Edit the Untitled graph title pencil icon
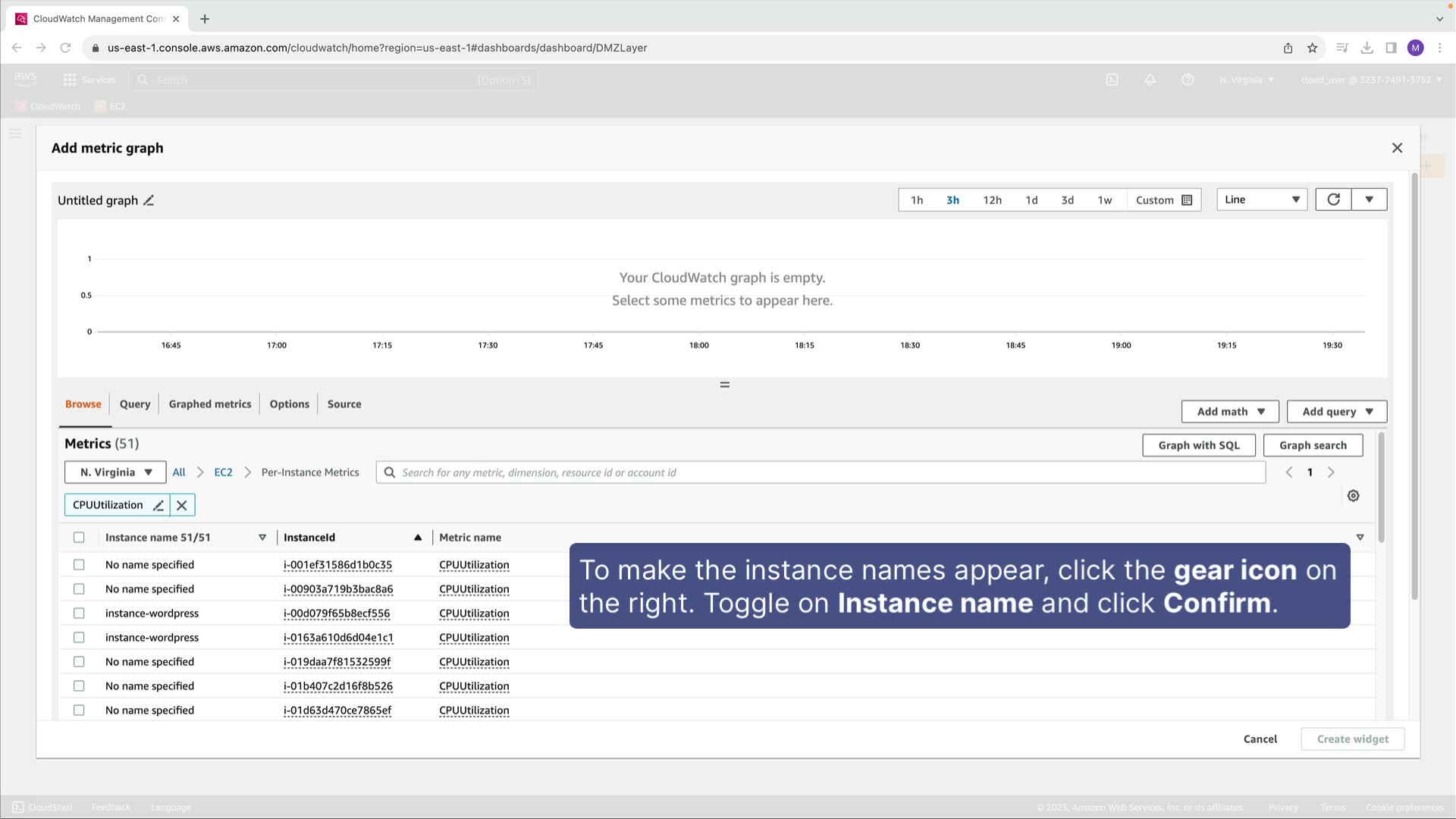This screenshot has width=1456, height=819. (149, 200)
